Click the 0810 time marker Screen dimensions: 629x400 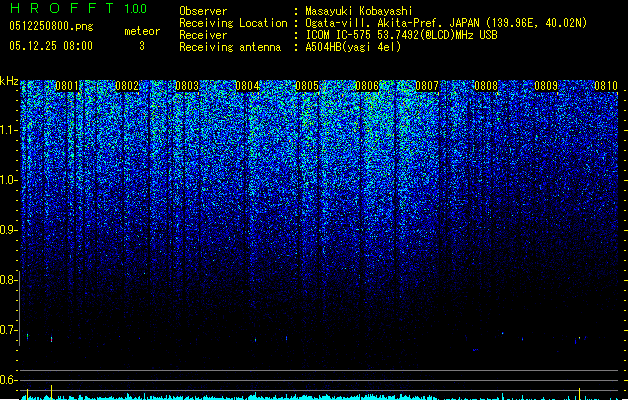[606, 86]
